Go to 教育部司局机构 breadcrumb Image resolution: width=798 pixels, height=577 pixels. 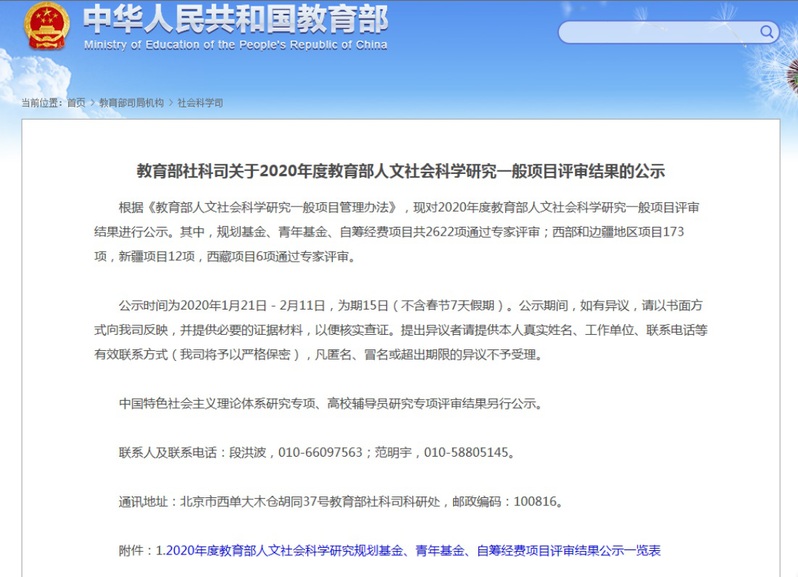(131, 103)
